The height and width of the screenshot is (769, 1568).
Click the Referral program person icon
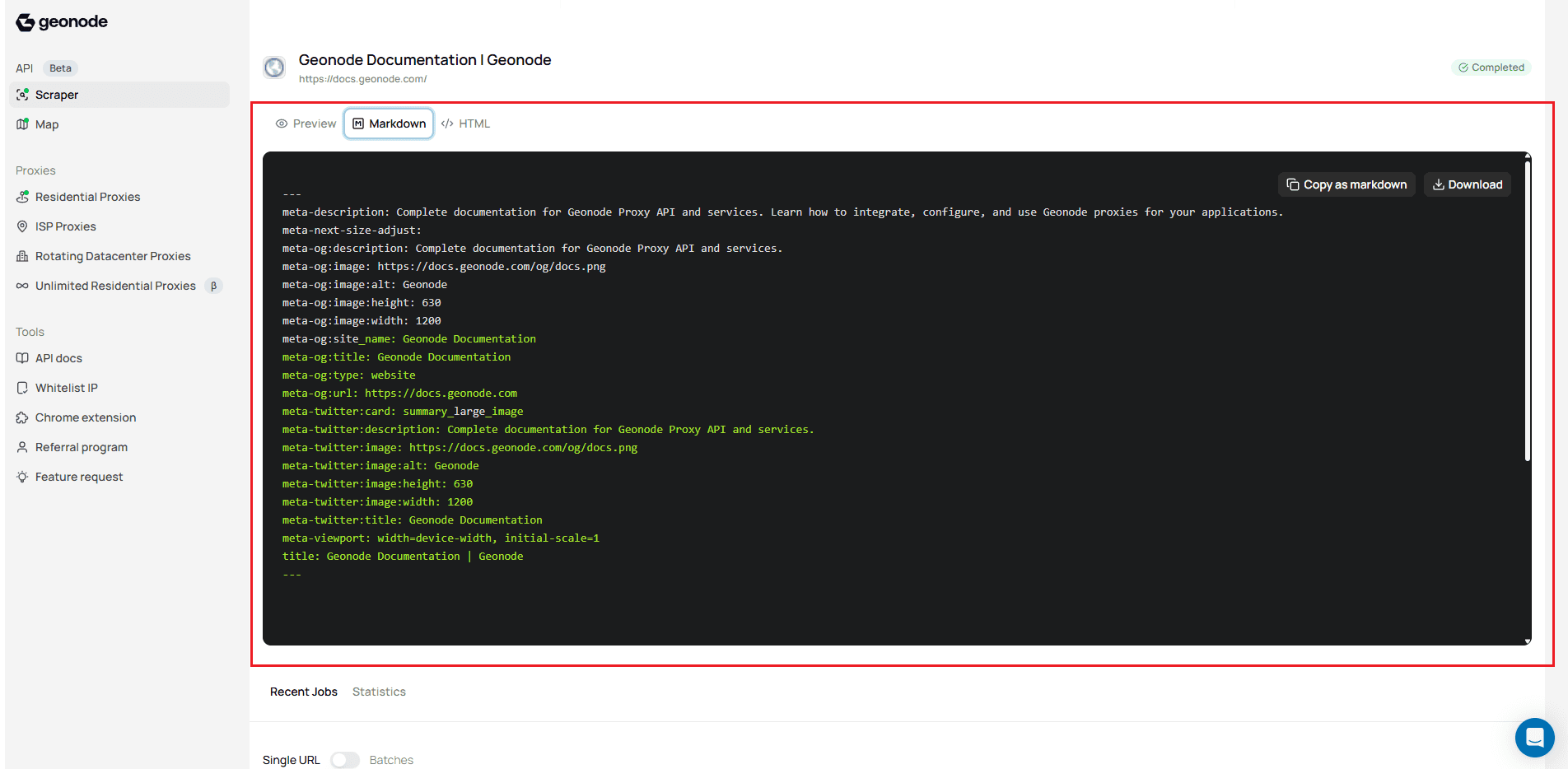[22, 447]
